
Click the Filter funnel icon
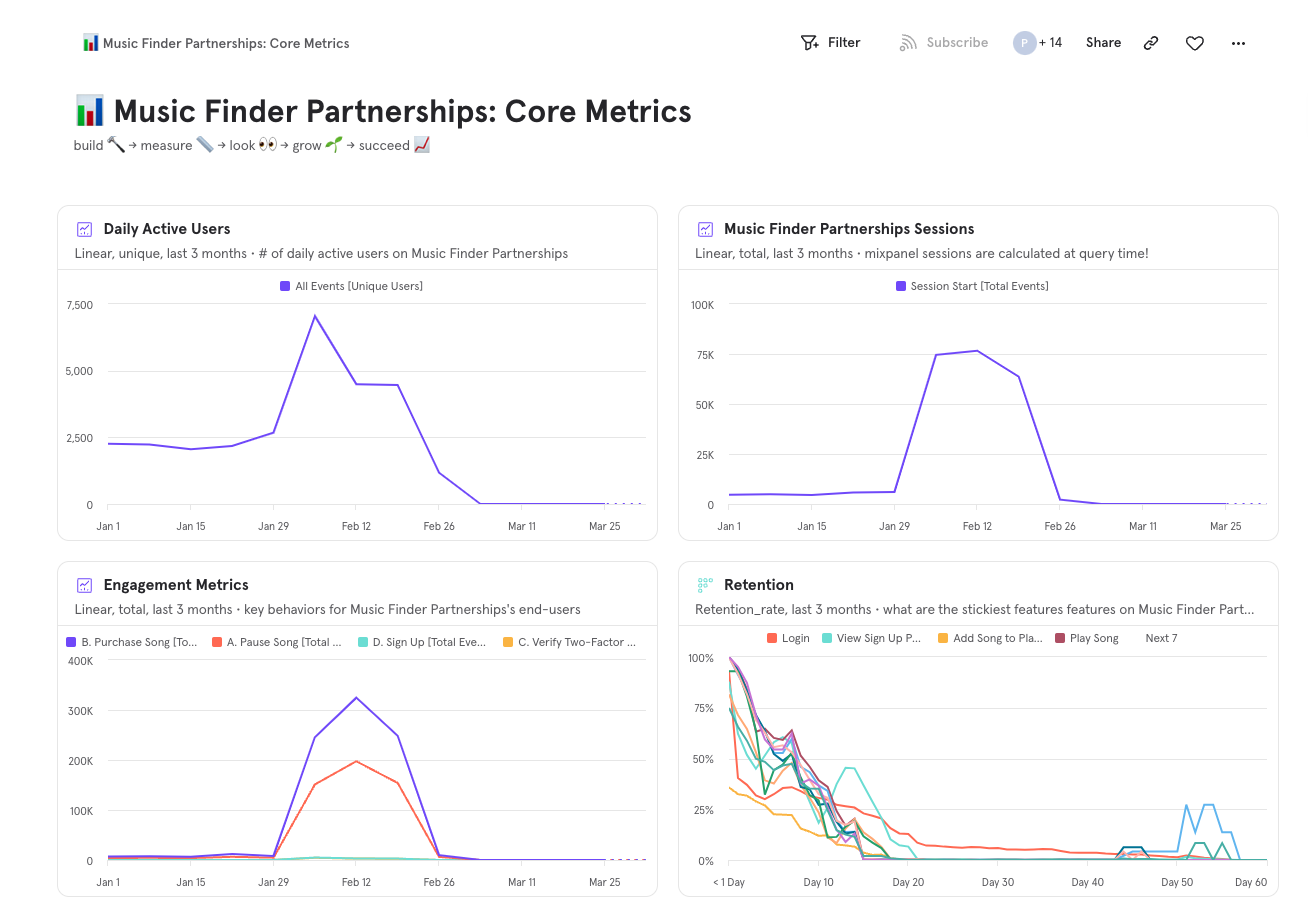coord(810,43)
